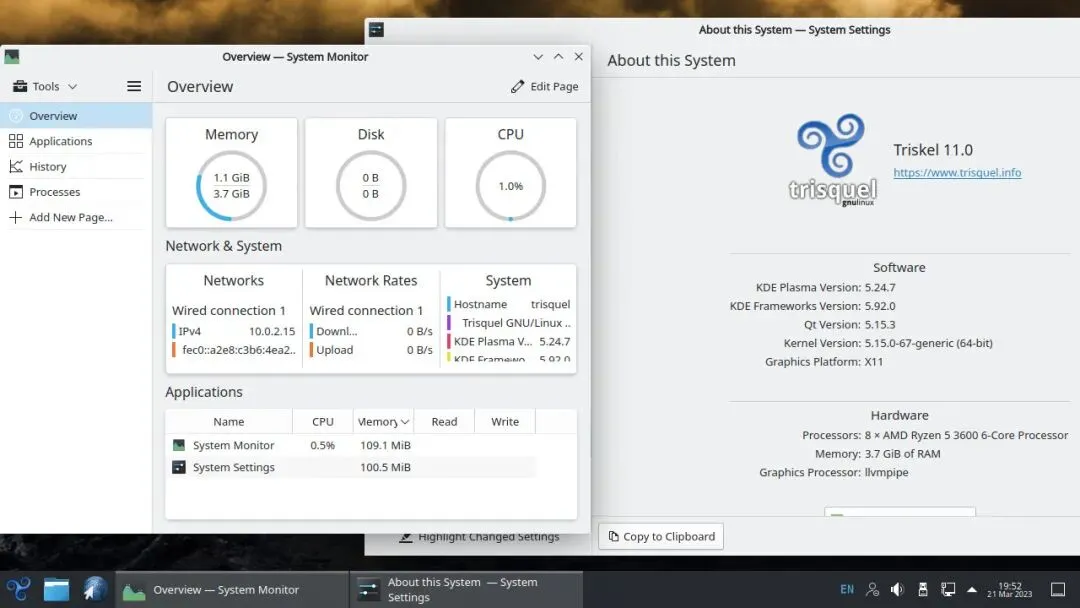Open the Trisquel application launcher

[18, 589]
